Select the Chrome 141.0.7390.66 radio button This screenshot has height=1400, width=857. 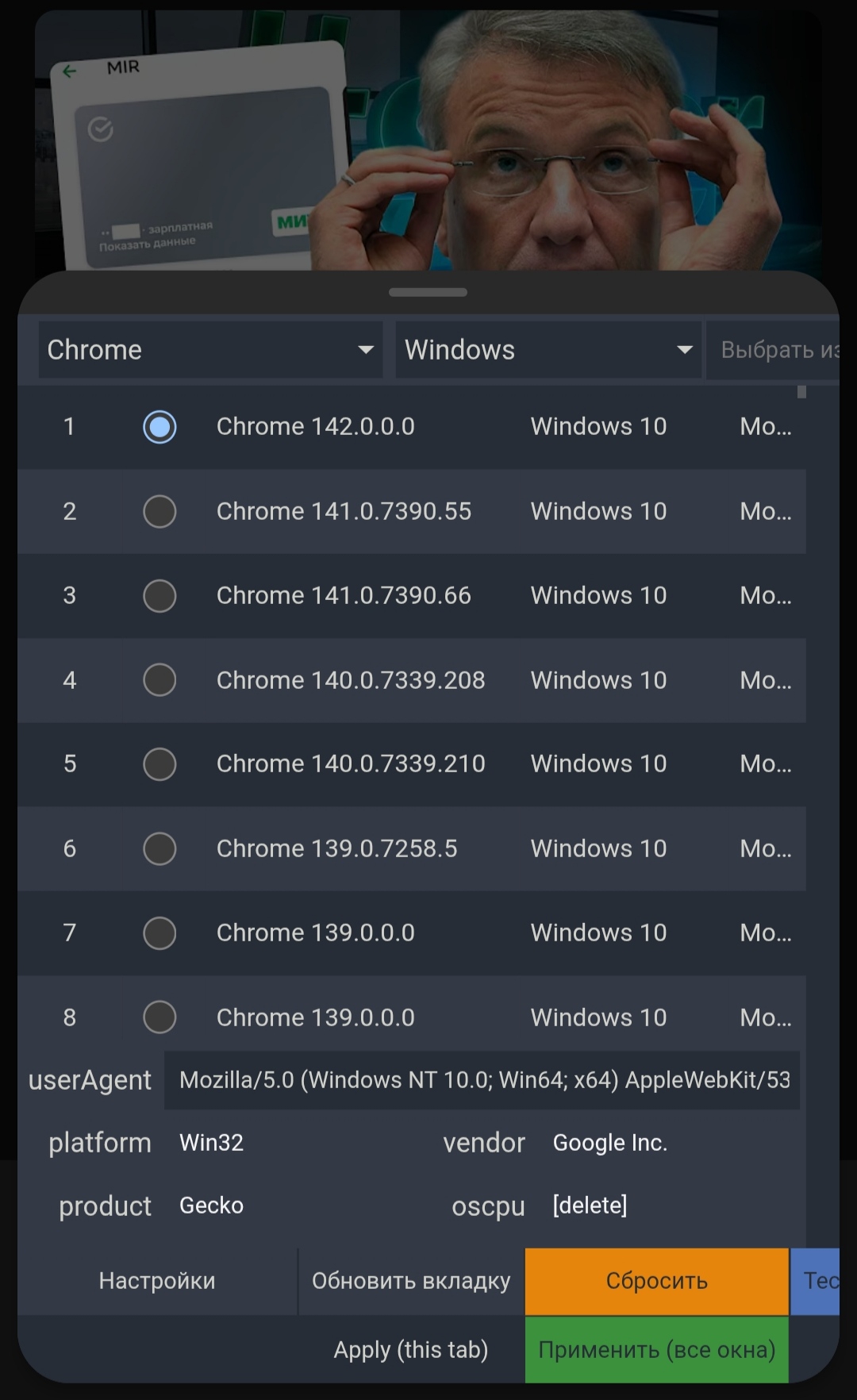159,595
